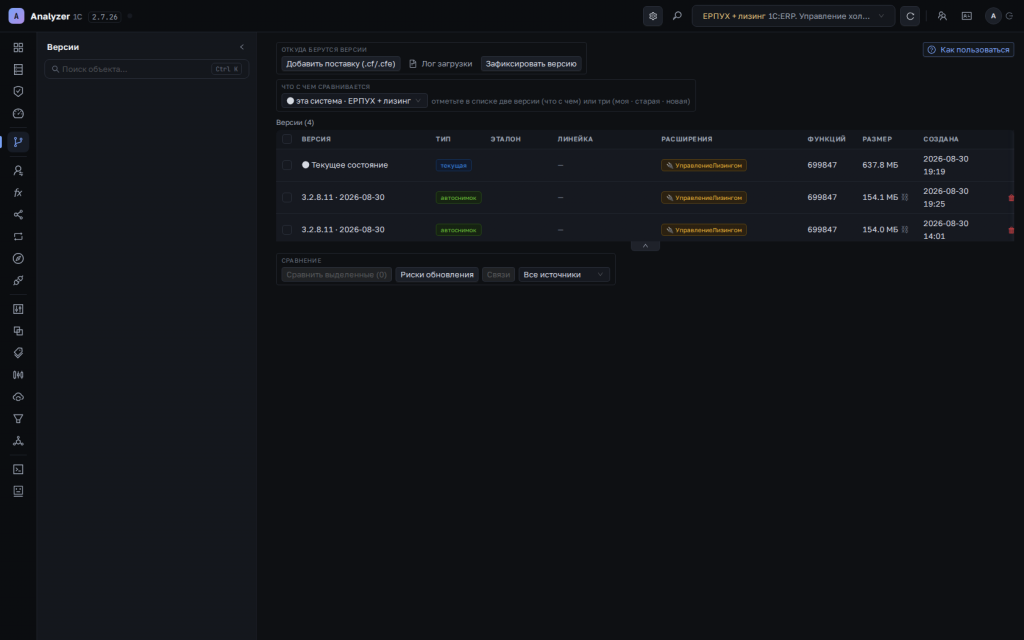This screenshot has width=1024, height=640.
Task: Open the users icon in the top bar
Action: (x=942, y=16)
